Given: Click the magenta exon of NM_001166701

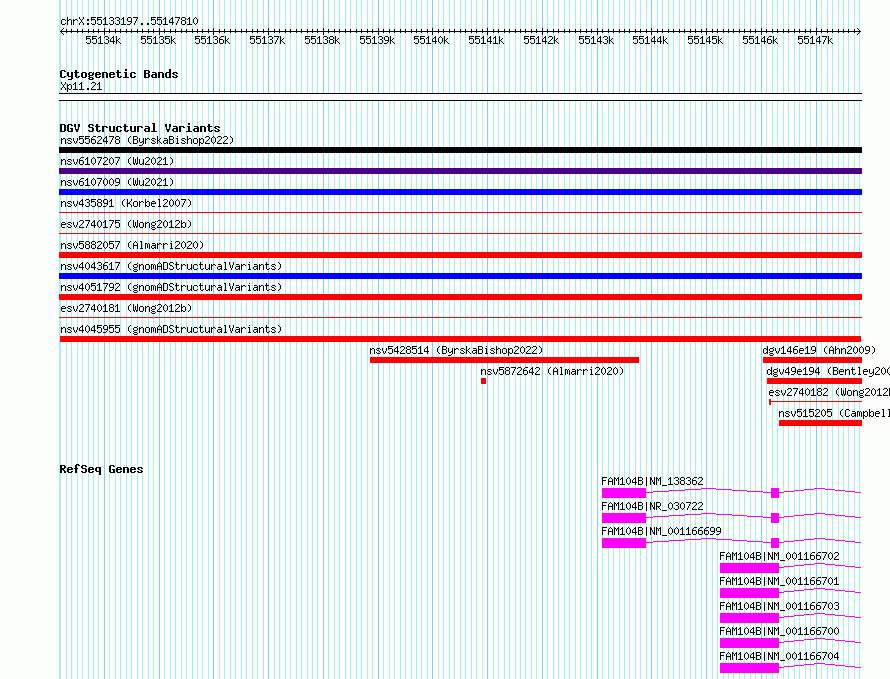Looking at the screenshot, I should pyautogui.click(x=749, y=593).
